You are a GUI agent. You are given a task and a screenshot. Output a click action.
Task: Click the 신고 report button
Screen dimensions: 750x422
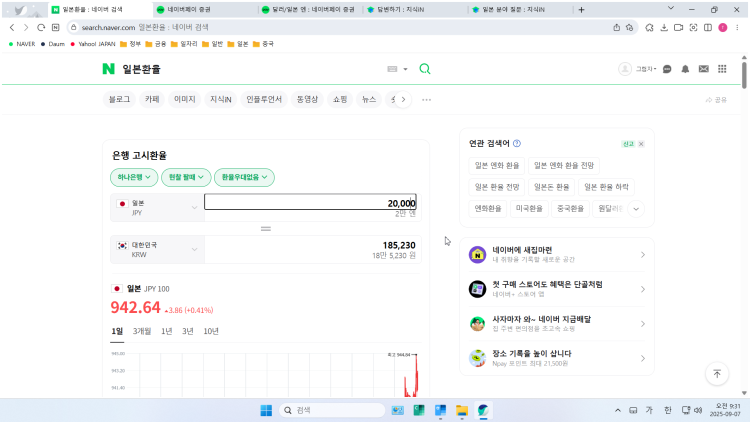point(628,144)
